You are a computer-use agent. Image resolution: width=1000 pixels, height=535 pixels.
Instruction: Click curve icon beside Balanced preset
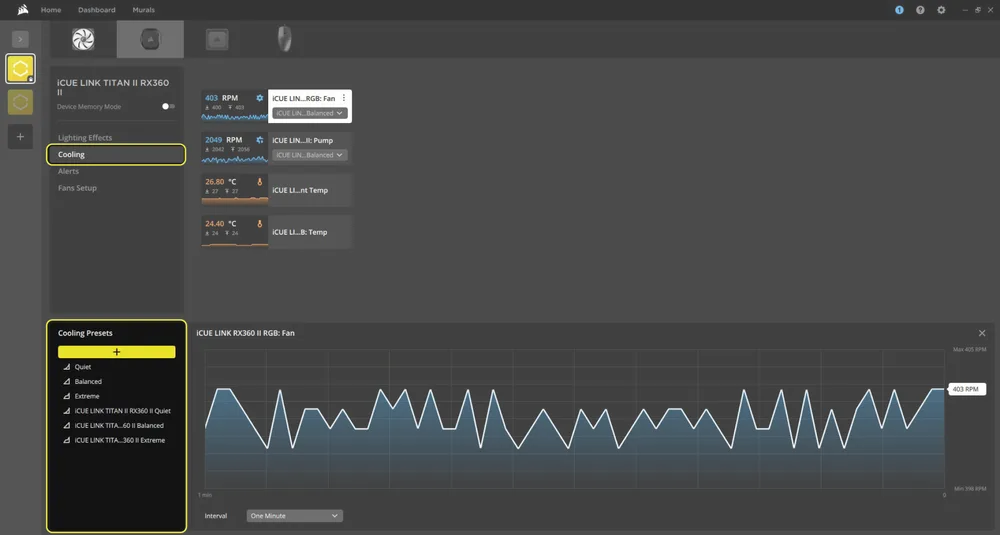pyautogui.click(x=66, y=382)
